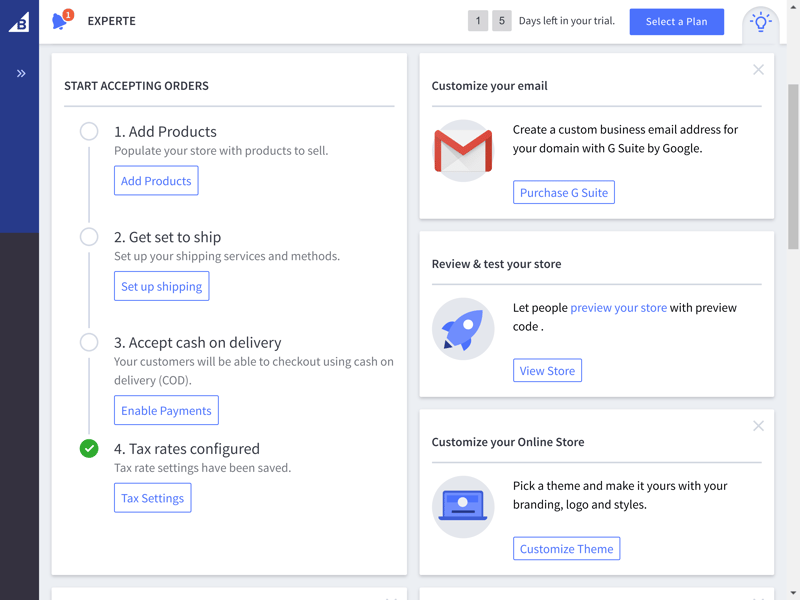Select the Accept cash on delivery step circle
800x600 pixels.
(89, 342)
